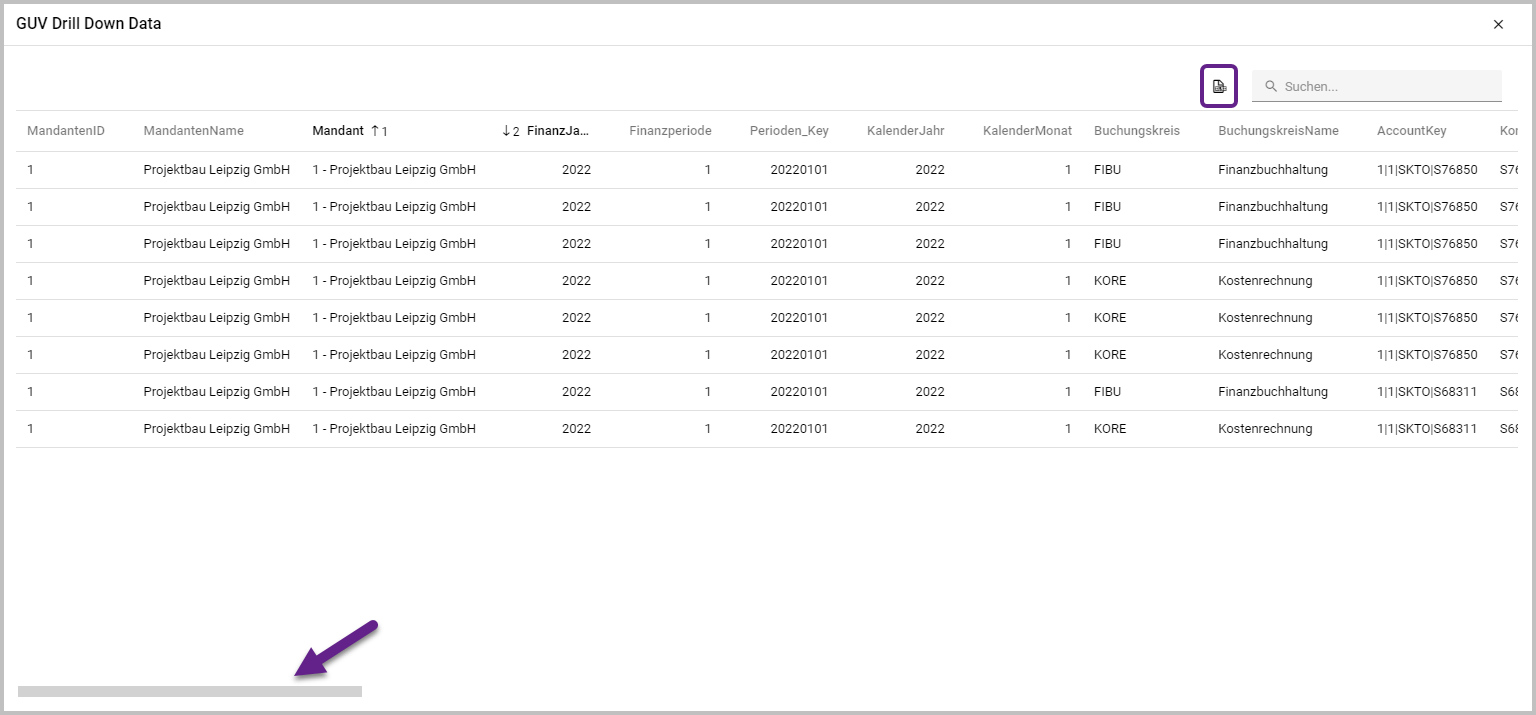Click the KalenderMonat column header
Image resolution: width=1536 pixels, height=715 pixels.
(x=1027, y=131)
